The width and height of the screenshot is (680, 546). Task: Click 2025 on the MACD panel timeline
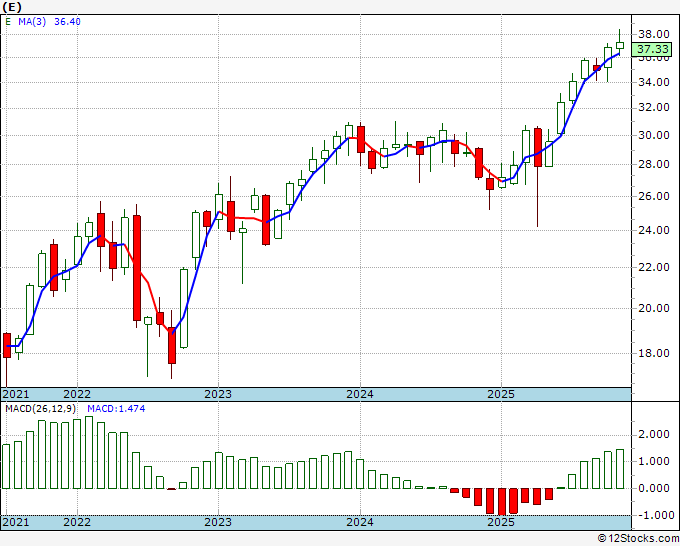(501, 522)
